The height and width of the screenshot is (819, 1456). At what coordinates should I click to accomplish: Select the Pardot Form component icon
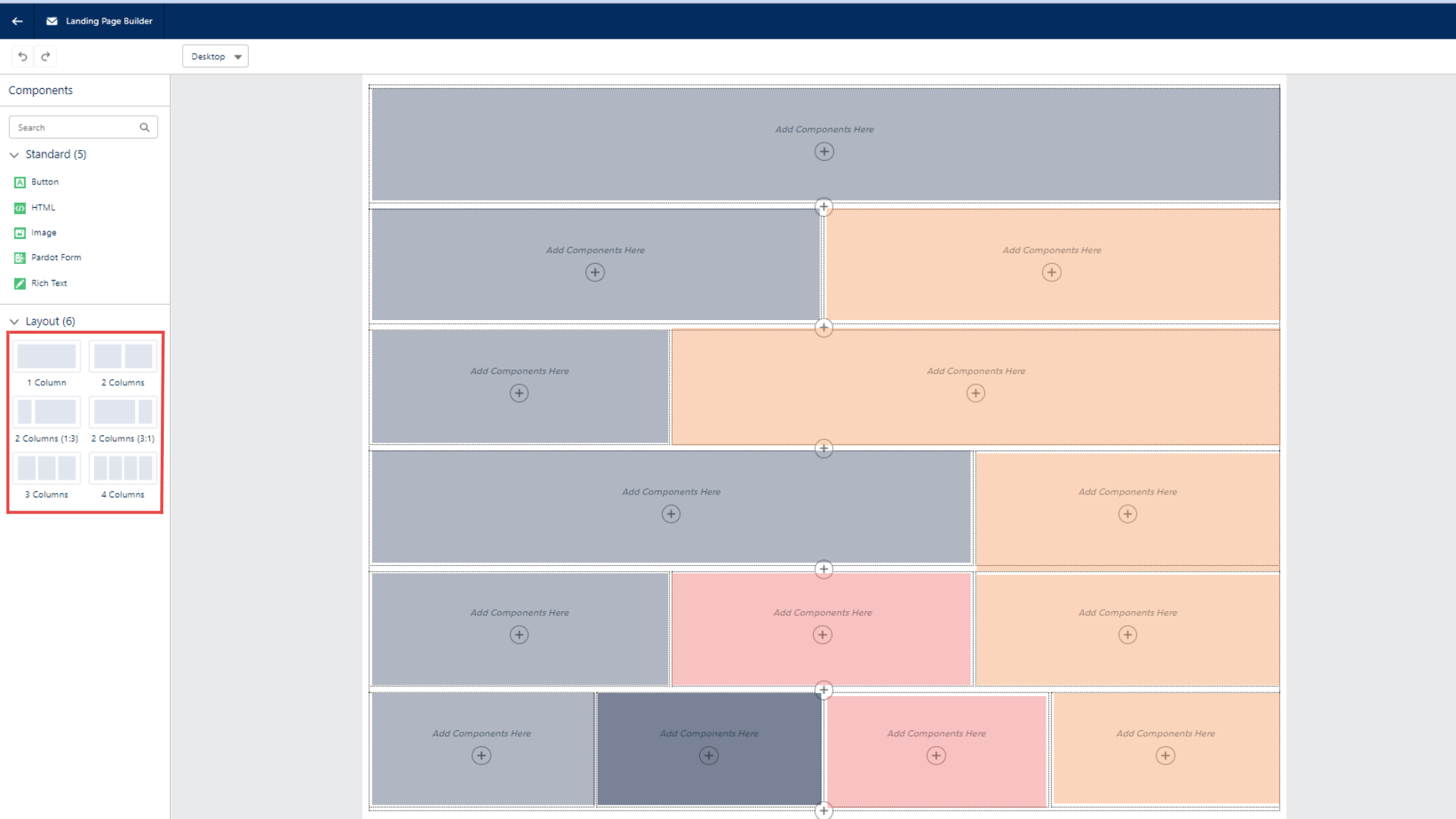20,258
